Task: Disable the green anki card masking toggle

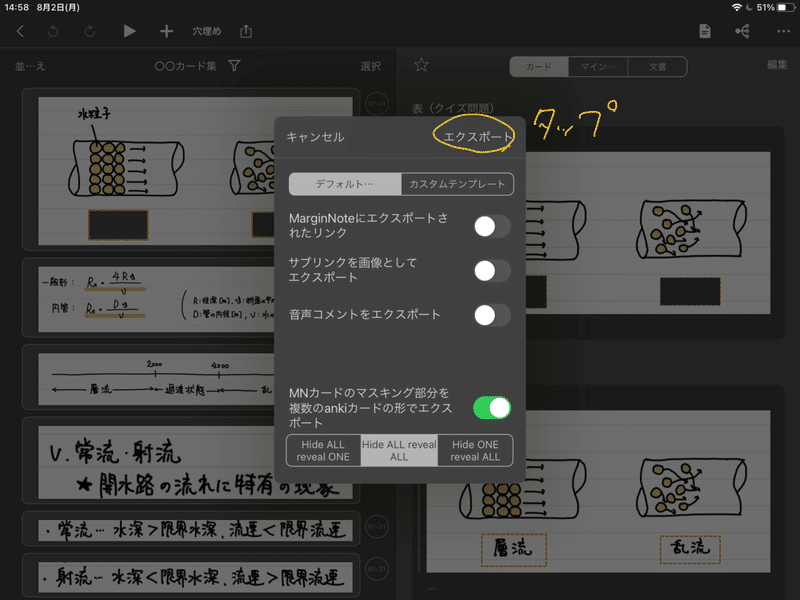Action: tap(493, 408)
